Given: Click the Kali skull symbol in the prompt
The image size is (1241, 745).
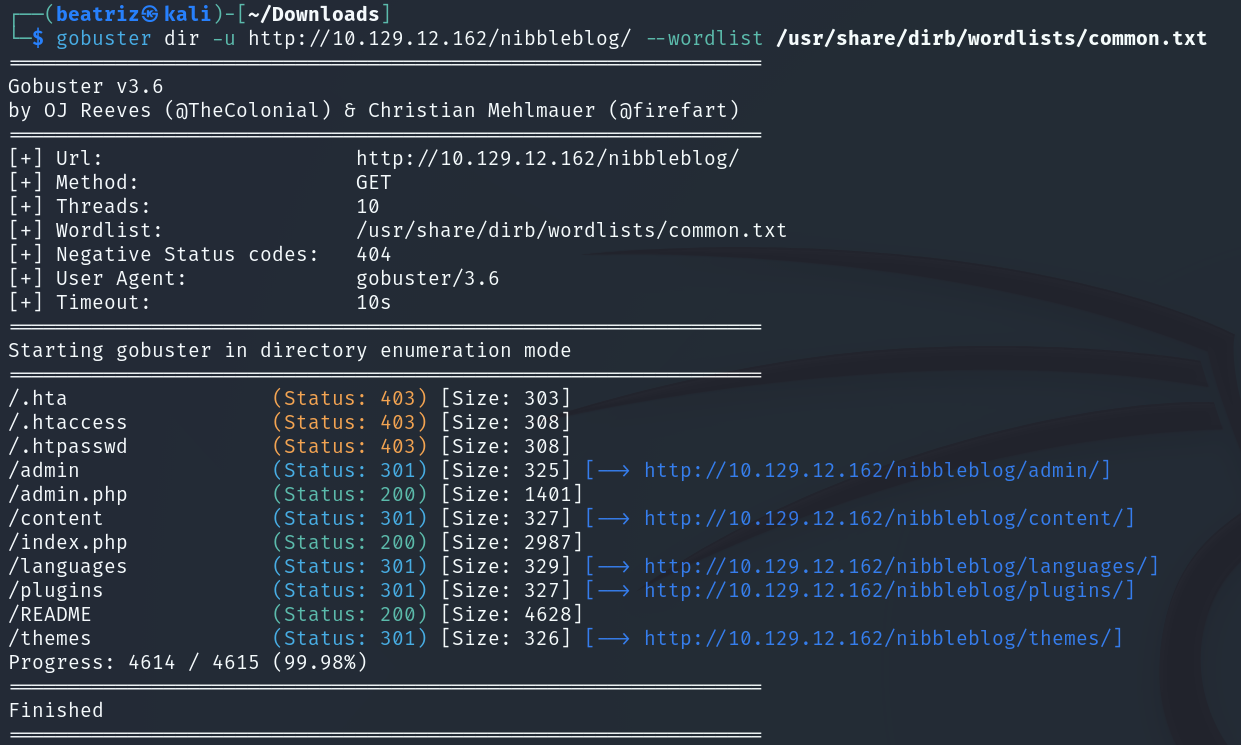Looking at the screenshot, I should click(x=152, y=15).
